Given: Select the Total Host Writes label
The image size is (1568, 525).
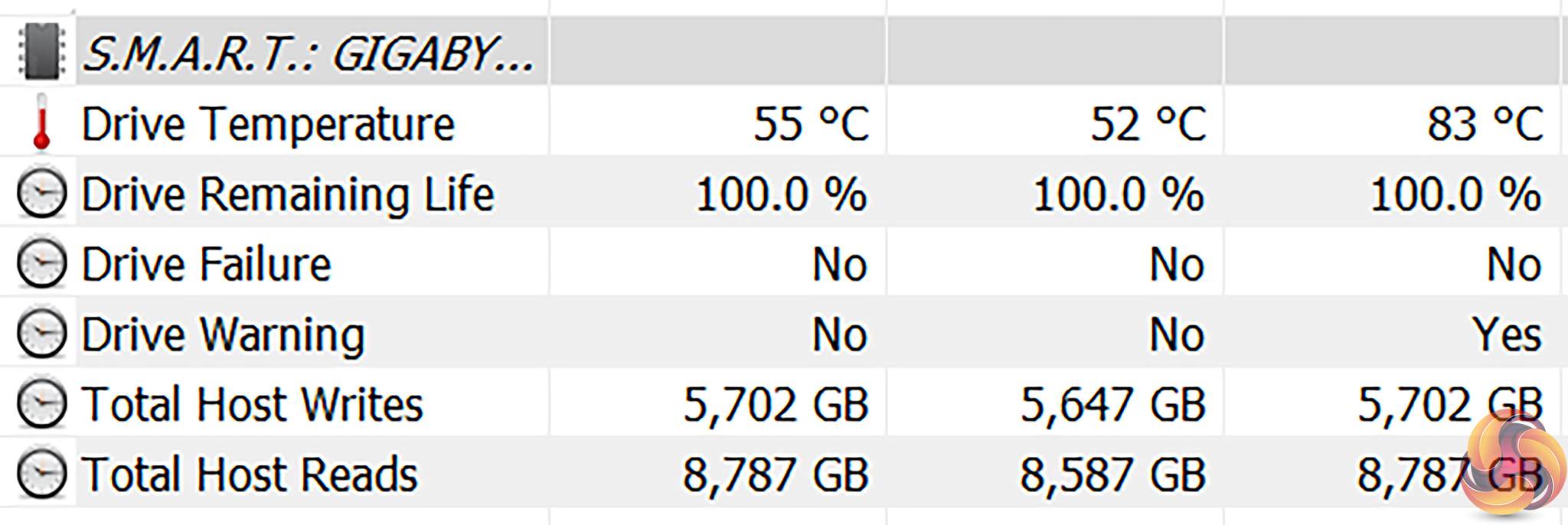Looking at the screenshot, I should pos(252,405).
